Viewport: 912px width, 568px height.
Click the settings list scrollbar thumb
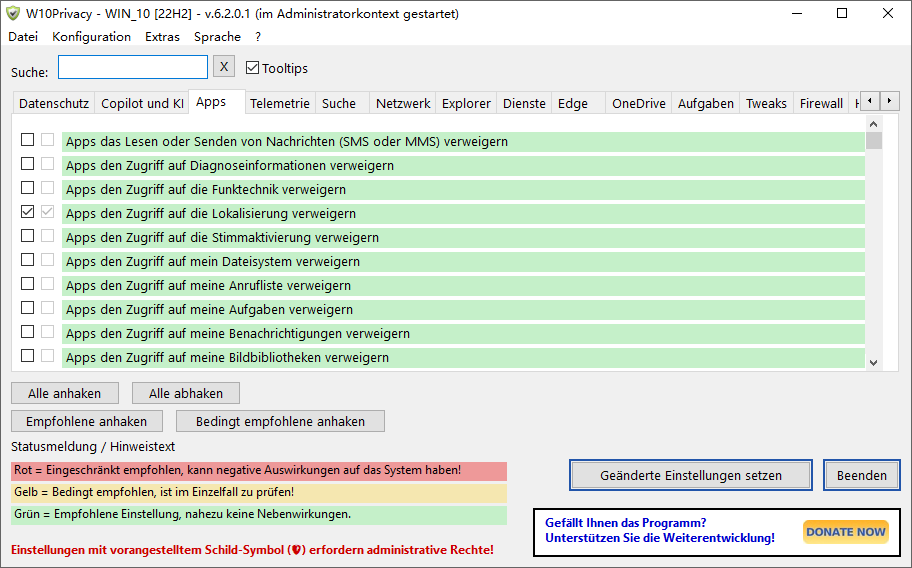tap(874, 141)
